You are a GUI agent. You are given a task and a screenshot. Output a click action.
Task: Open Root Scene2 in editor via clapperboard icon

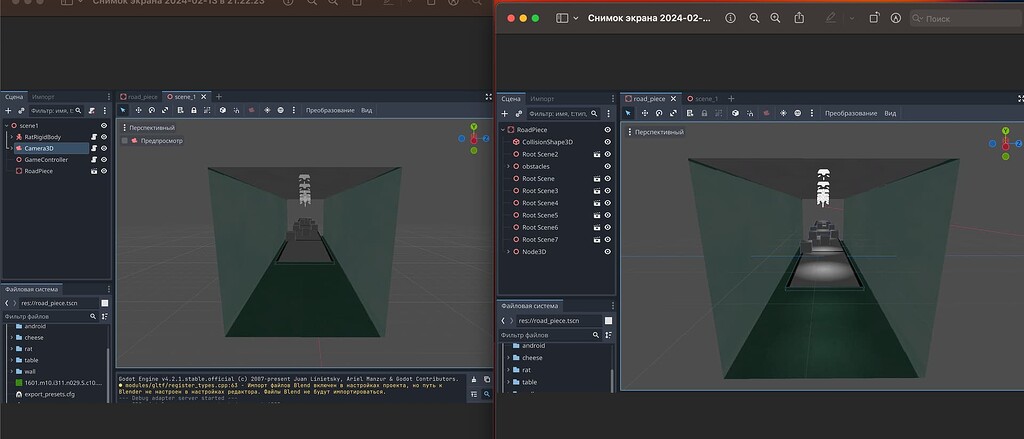point(597,154)
